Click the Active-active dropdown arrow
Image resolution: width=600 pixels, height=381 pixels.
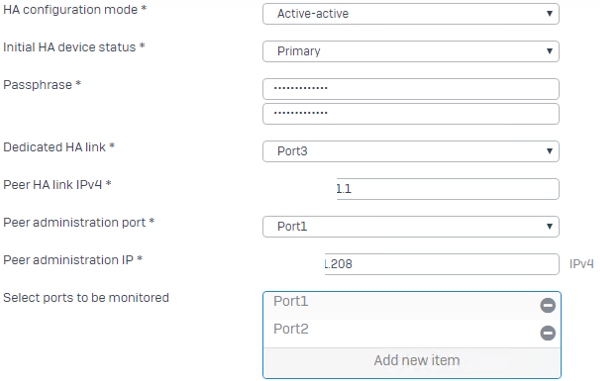549,14
